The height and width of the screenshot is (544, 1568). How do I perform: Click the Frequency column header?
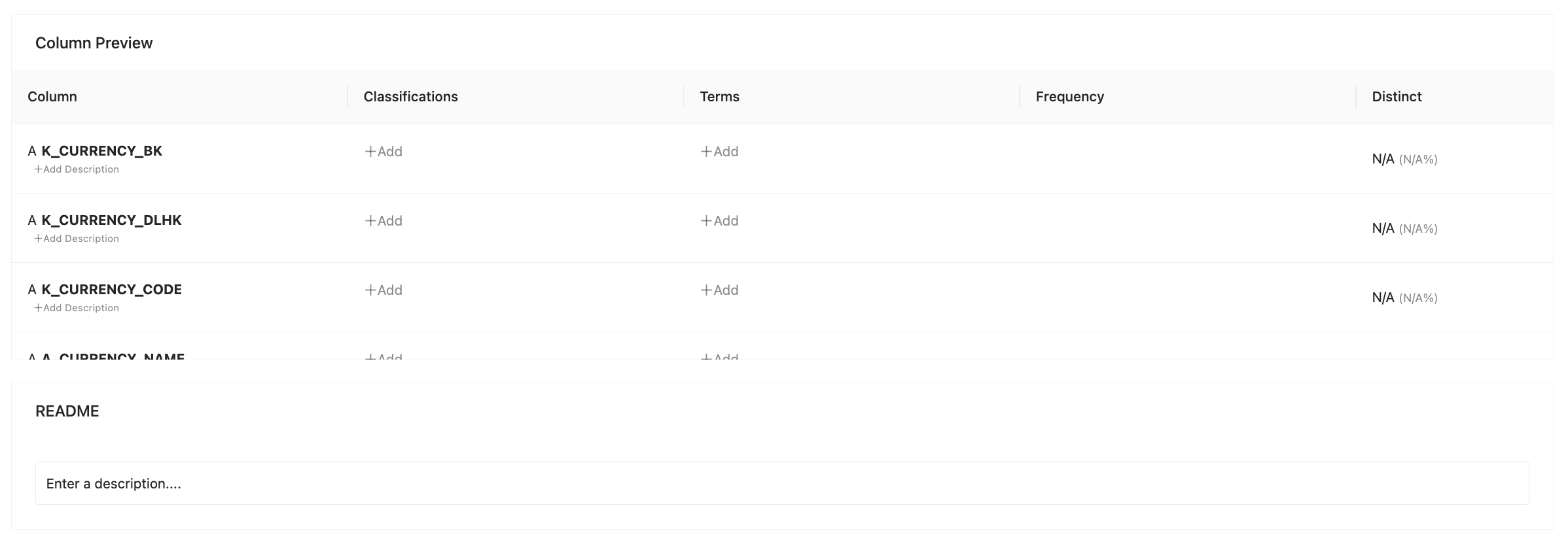pyautogui.click(x=1070, y=97)
